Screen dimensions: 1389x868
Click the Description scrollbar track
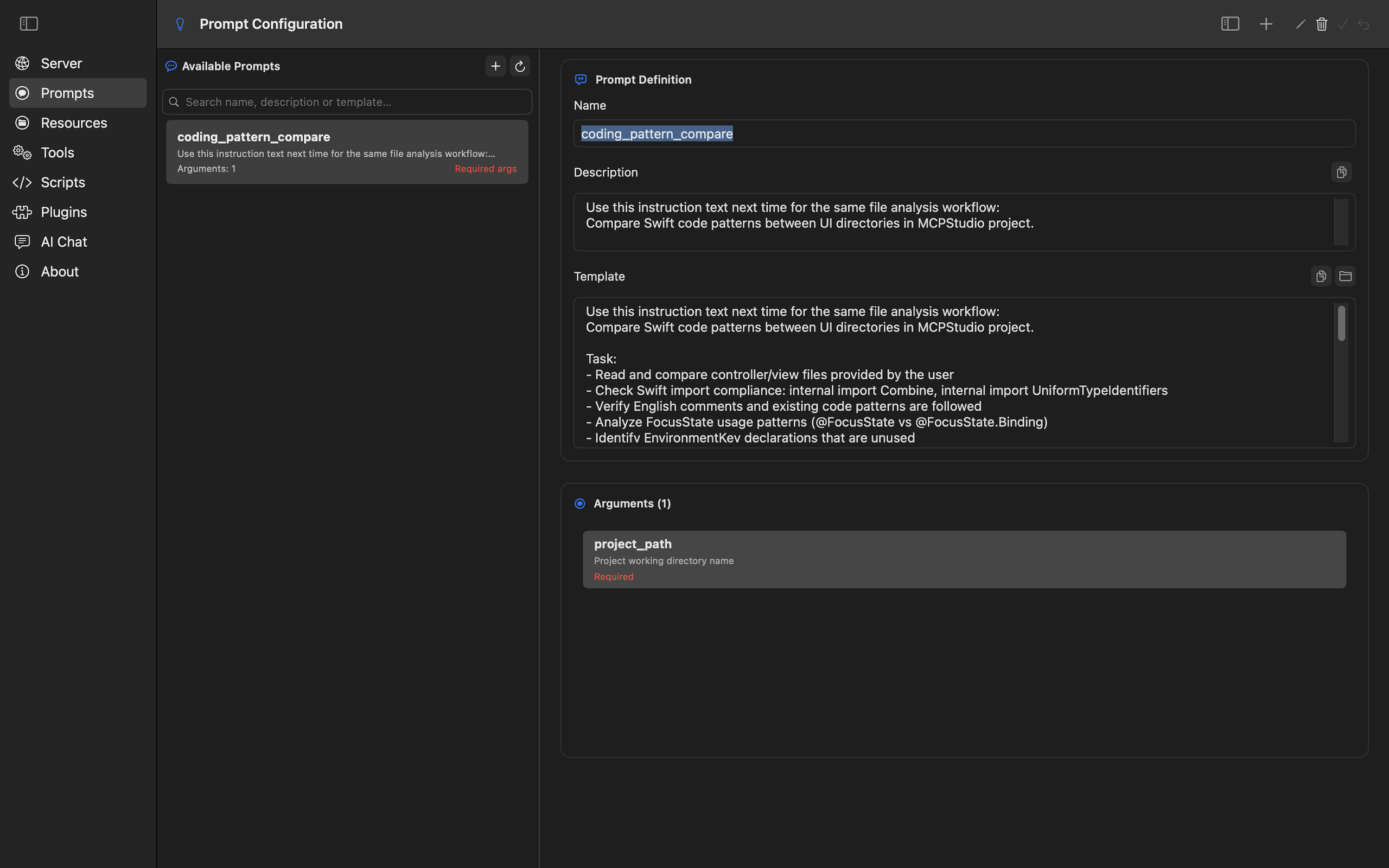(x=1341, y=222)
